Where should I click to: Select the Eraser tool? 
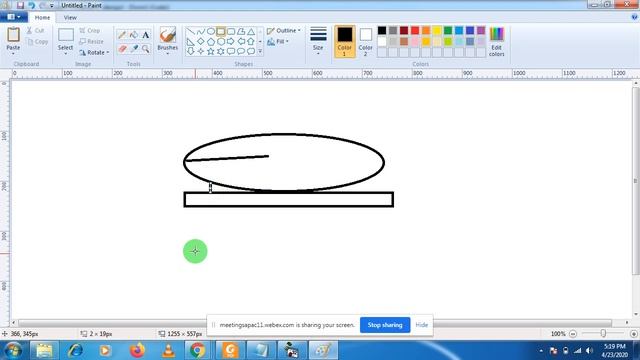tap(122, 49)
